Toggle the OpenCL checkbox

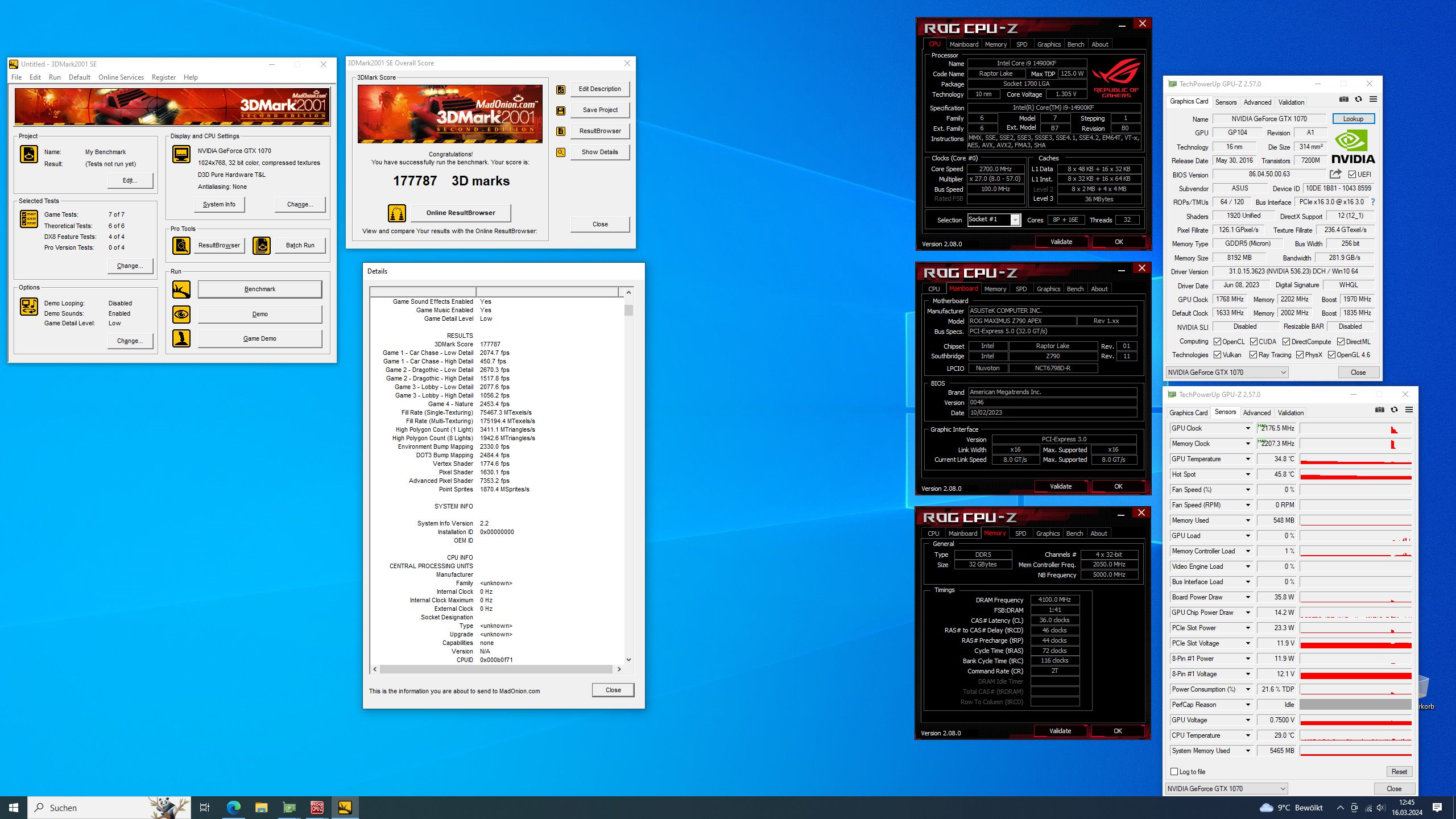(1218, 342)
